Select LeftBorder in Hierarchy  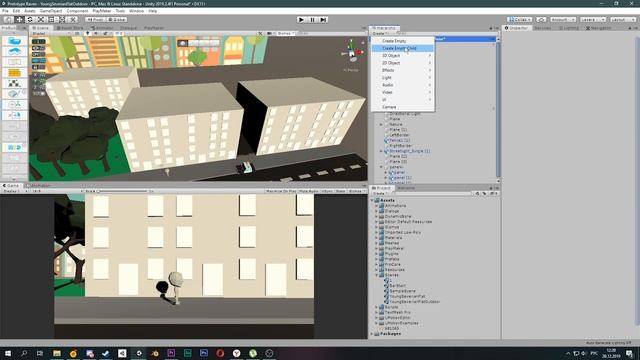(399, 135)
